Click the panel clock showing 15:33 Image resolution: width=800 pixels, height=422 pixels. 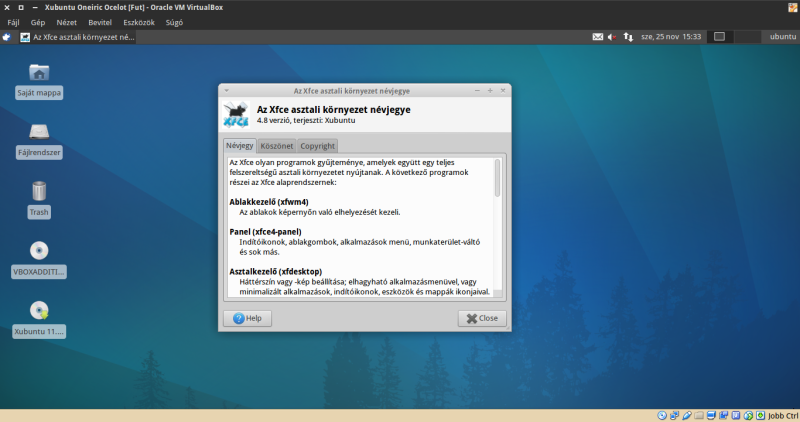[671, 37]
